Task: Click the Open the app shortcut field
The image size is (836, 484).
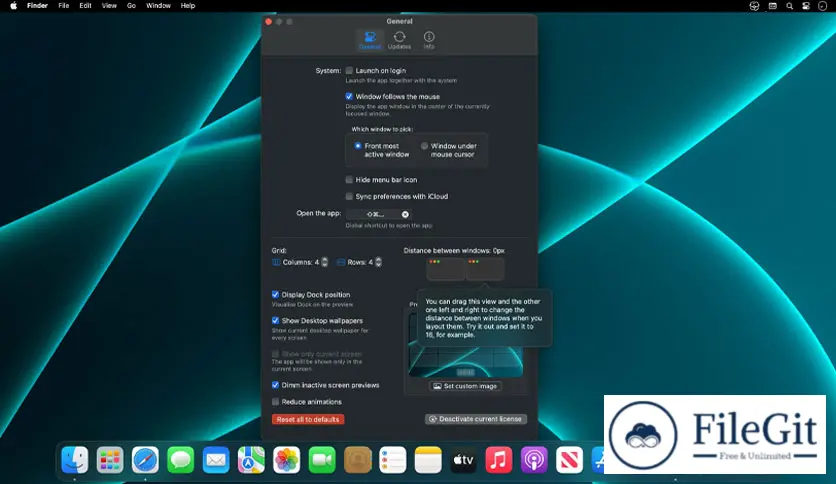Action: [378, 214]
